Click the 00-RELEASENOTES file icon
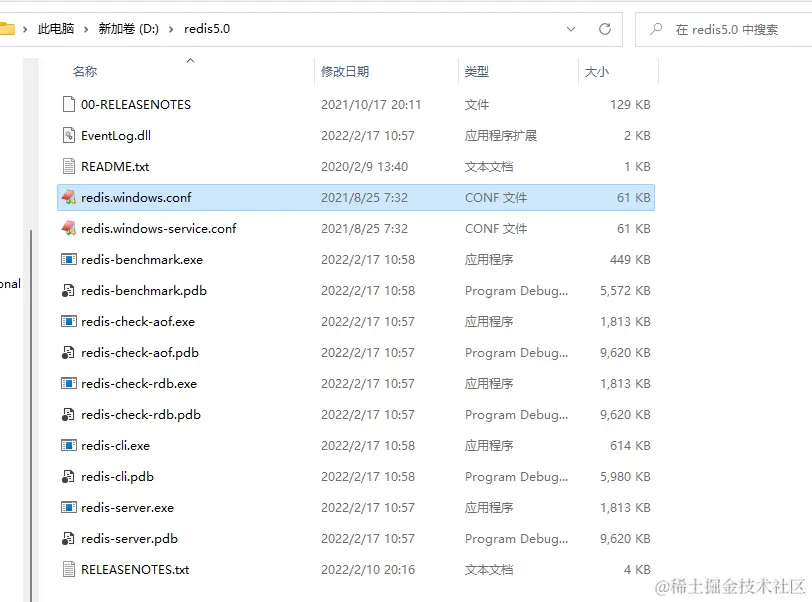 tap(69, 105)
